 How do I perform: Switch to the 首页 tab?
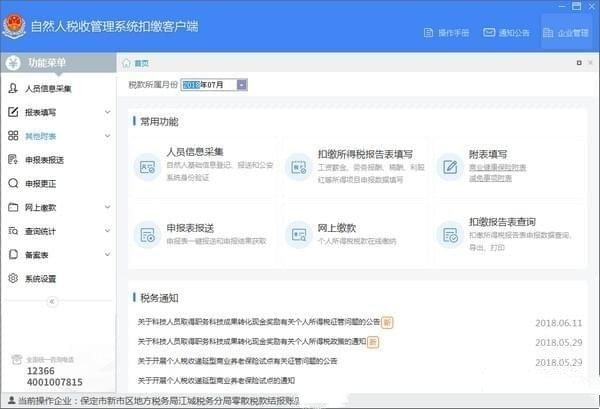[135, 63]
